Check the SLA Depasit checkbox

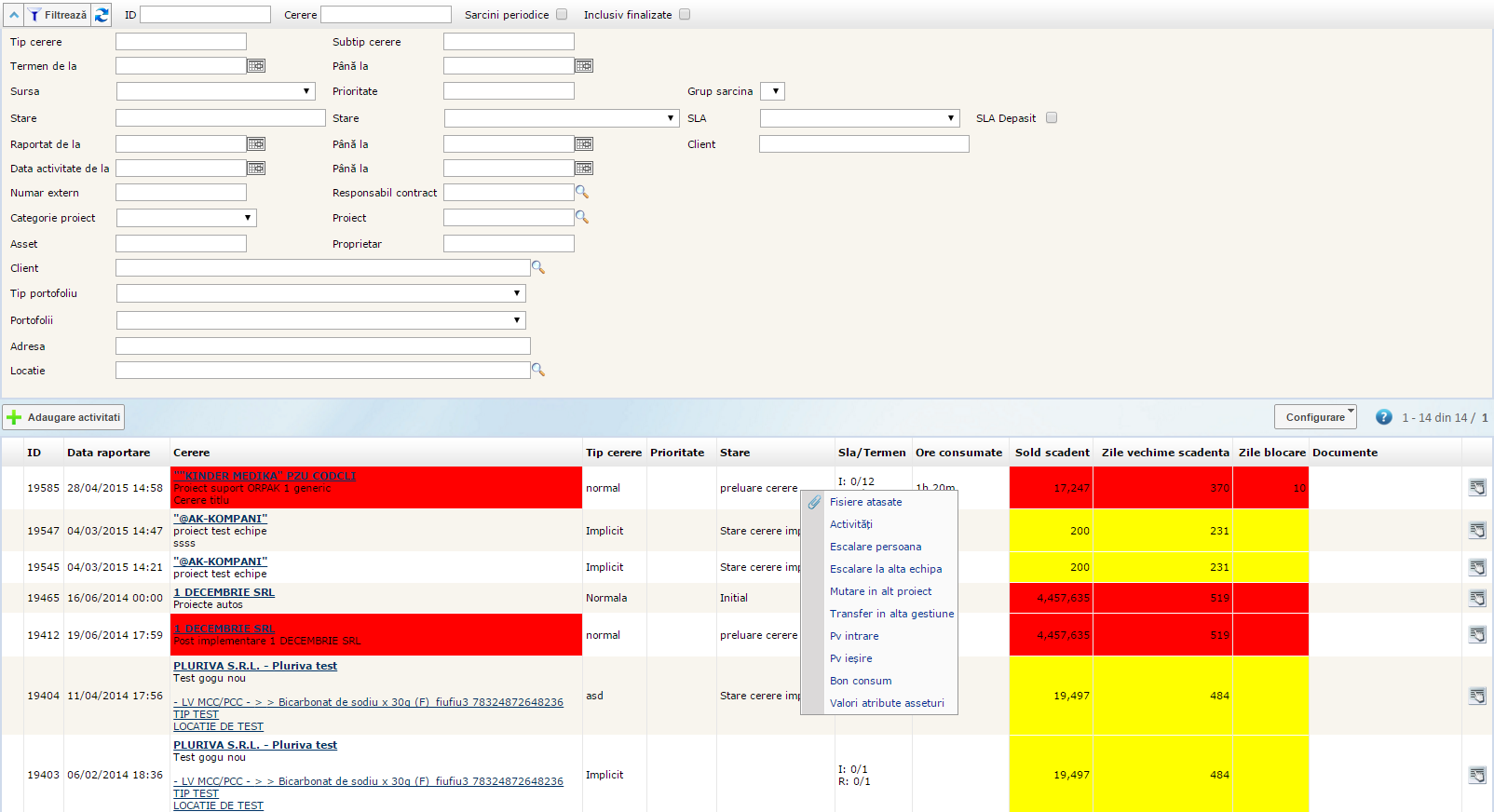pyautogui.click(x=1052, y=118)
